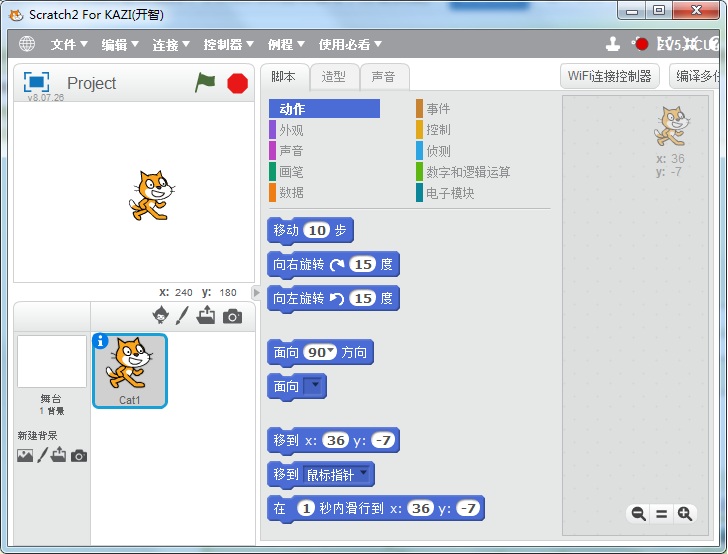Viewport: 728px width, 554px height.
Task: Open 例程 menu
Action: 286,45
